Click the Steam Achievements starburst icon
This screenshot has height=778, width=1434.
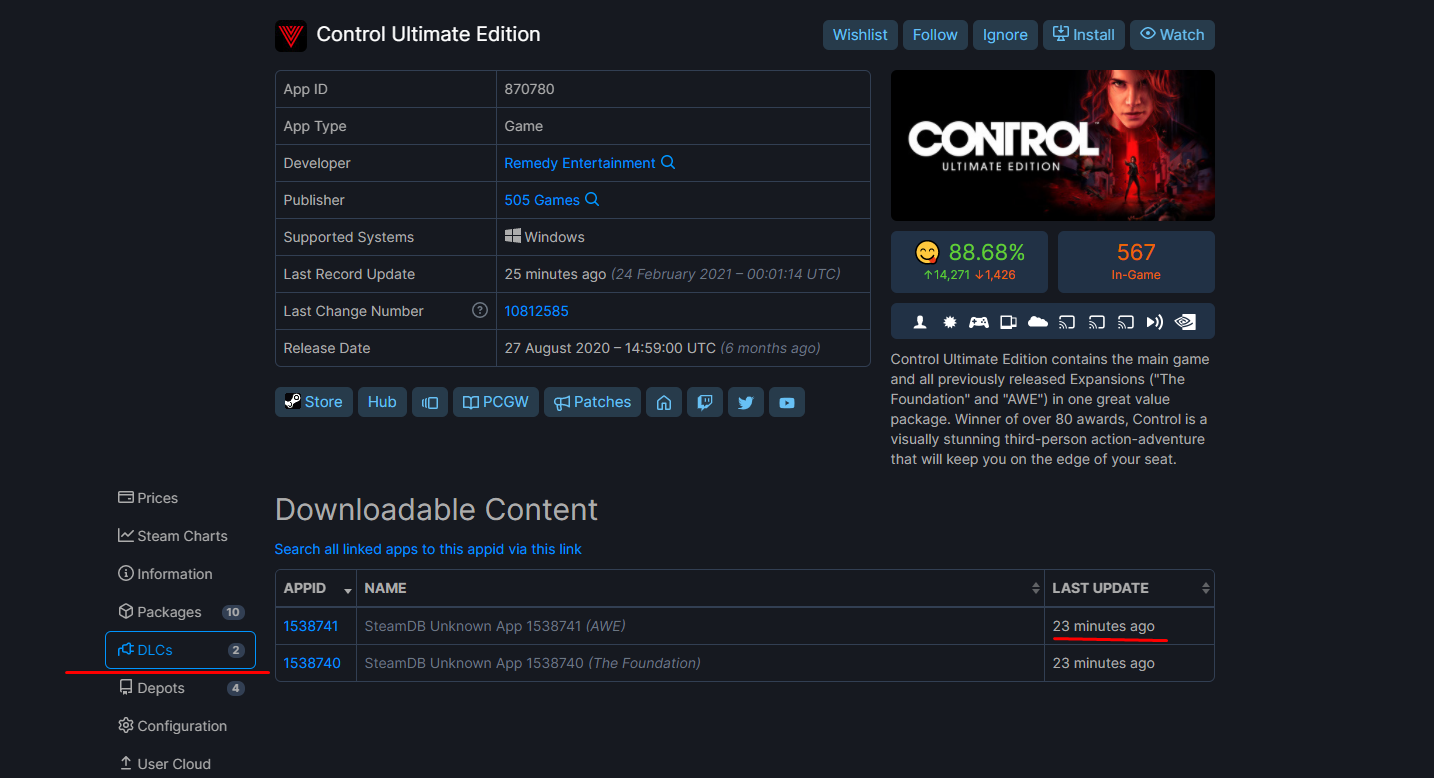click(949, 322)
